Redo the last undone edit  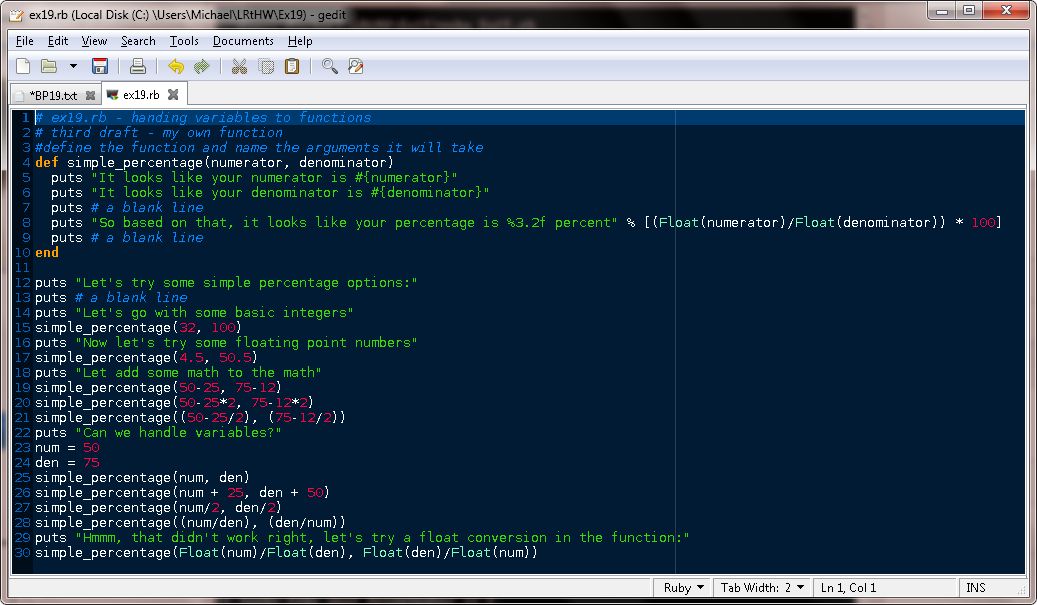(200, 65)
